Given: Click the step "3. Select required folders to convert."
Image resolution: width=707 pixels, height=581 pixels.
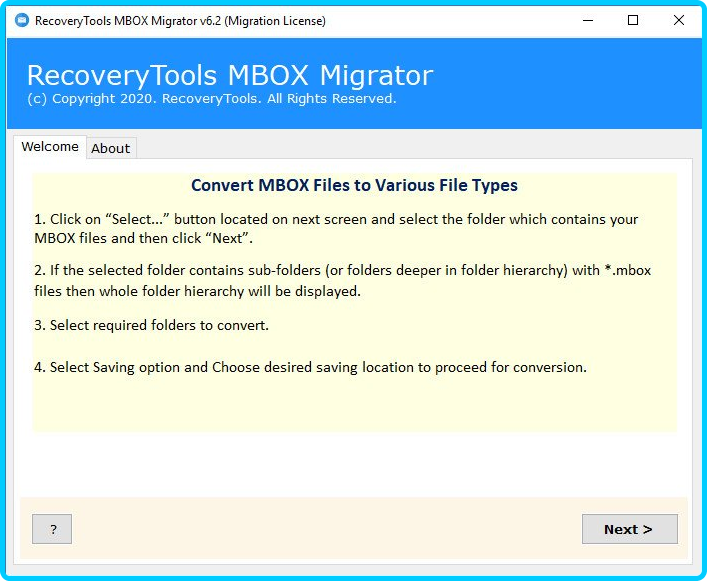Looking at the screenshot, I should (x=152, y=325).
